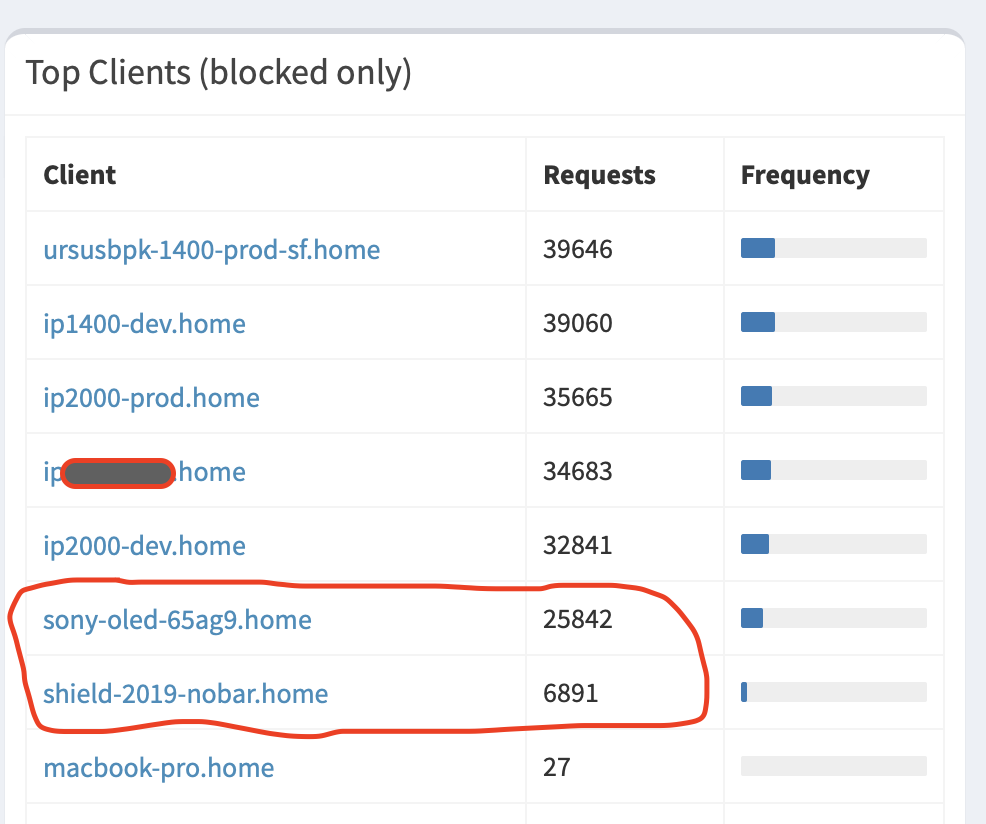The image size is (986, 824).
Task: Click the frequency bar for shield-2019-nobar.home
Action: [833, 692]
